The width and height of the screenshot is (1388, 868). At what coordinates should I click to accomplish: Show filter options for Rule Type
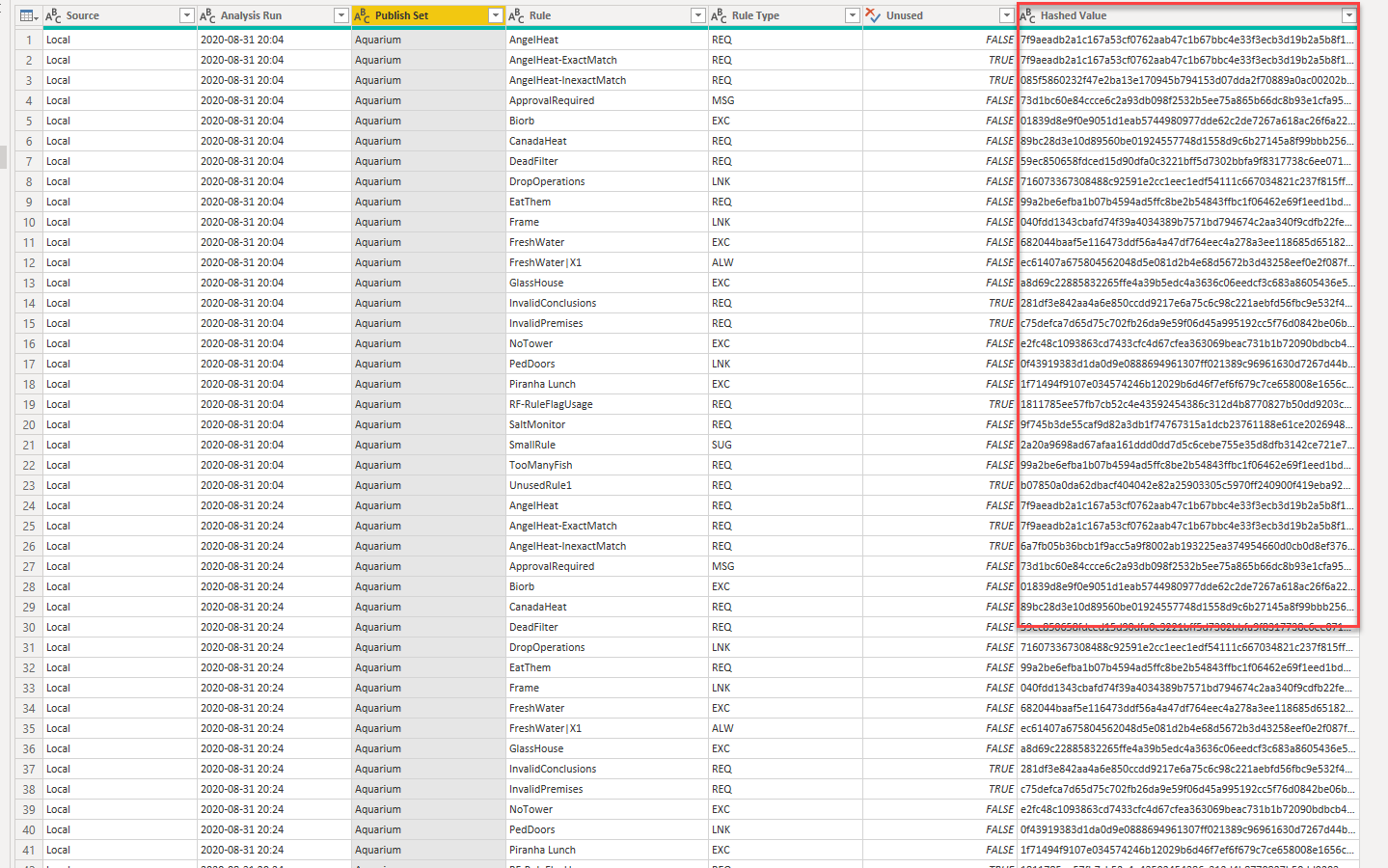[852, 15]
